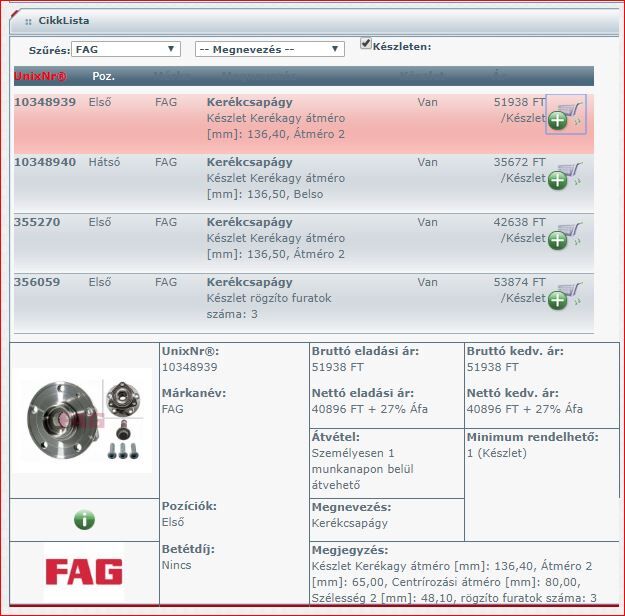Open the FAG filter dropdown

pos(126,49)
